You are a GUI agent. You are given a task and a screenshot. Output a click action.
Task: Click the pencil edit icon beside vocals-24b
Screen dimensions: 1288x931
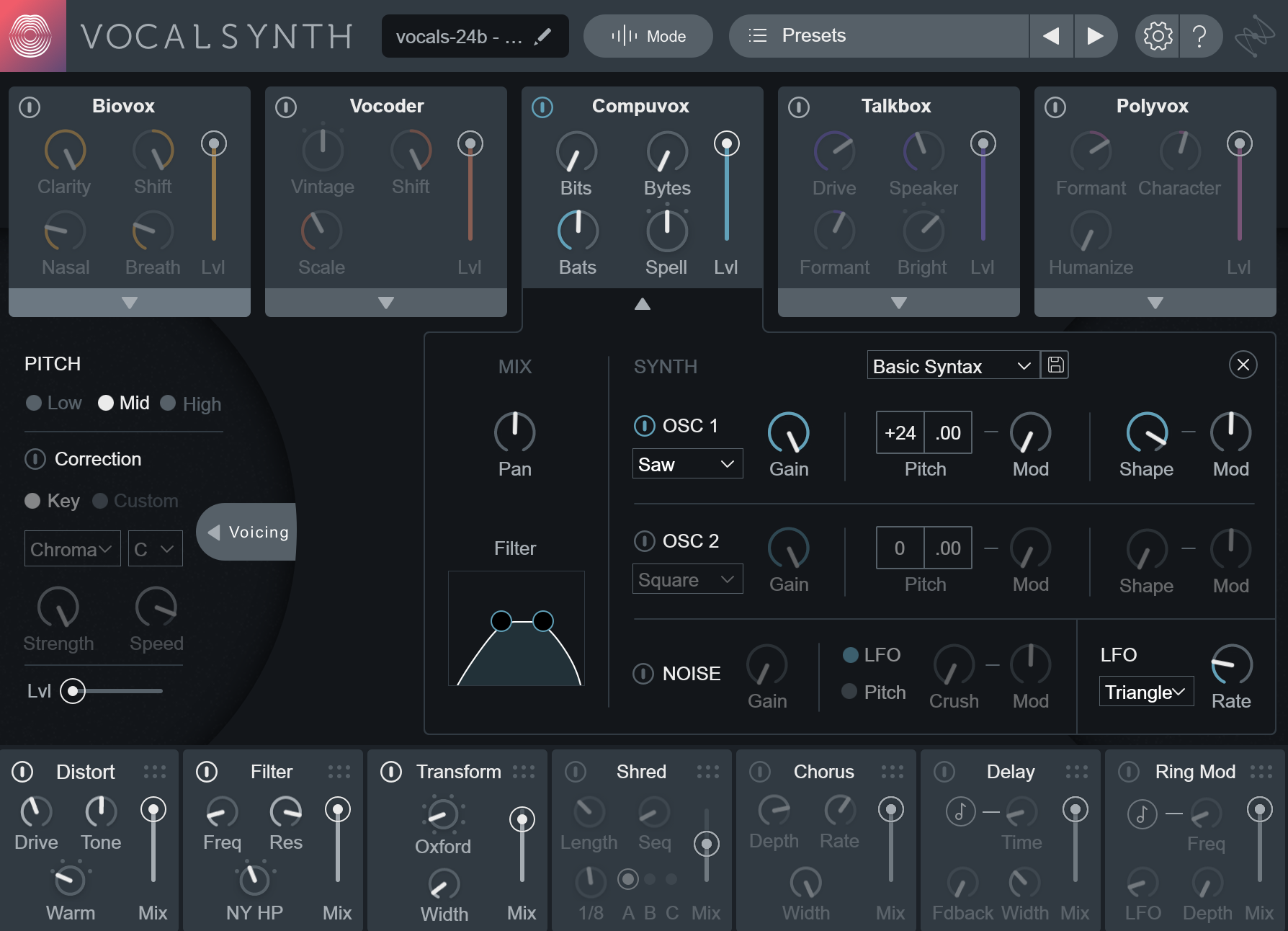[x=542, y=36]
